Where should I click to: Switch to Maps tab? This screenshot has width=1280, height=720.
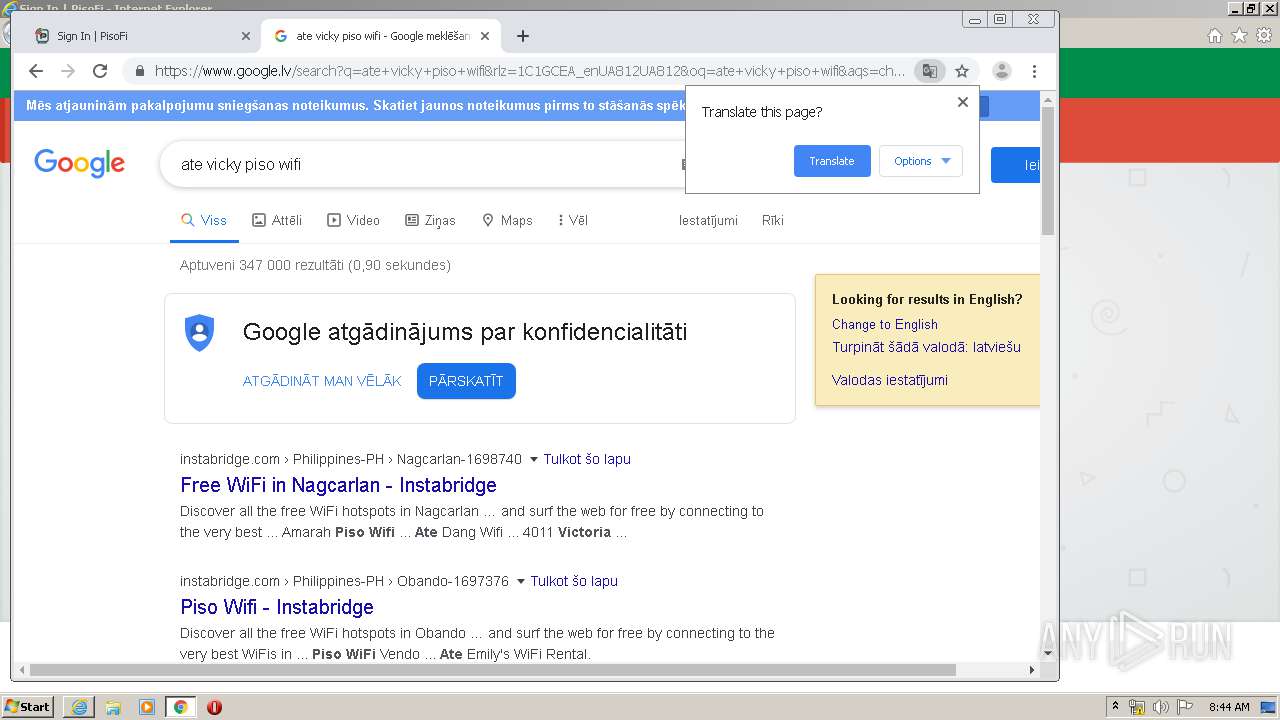[x=507, y=220]
